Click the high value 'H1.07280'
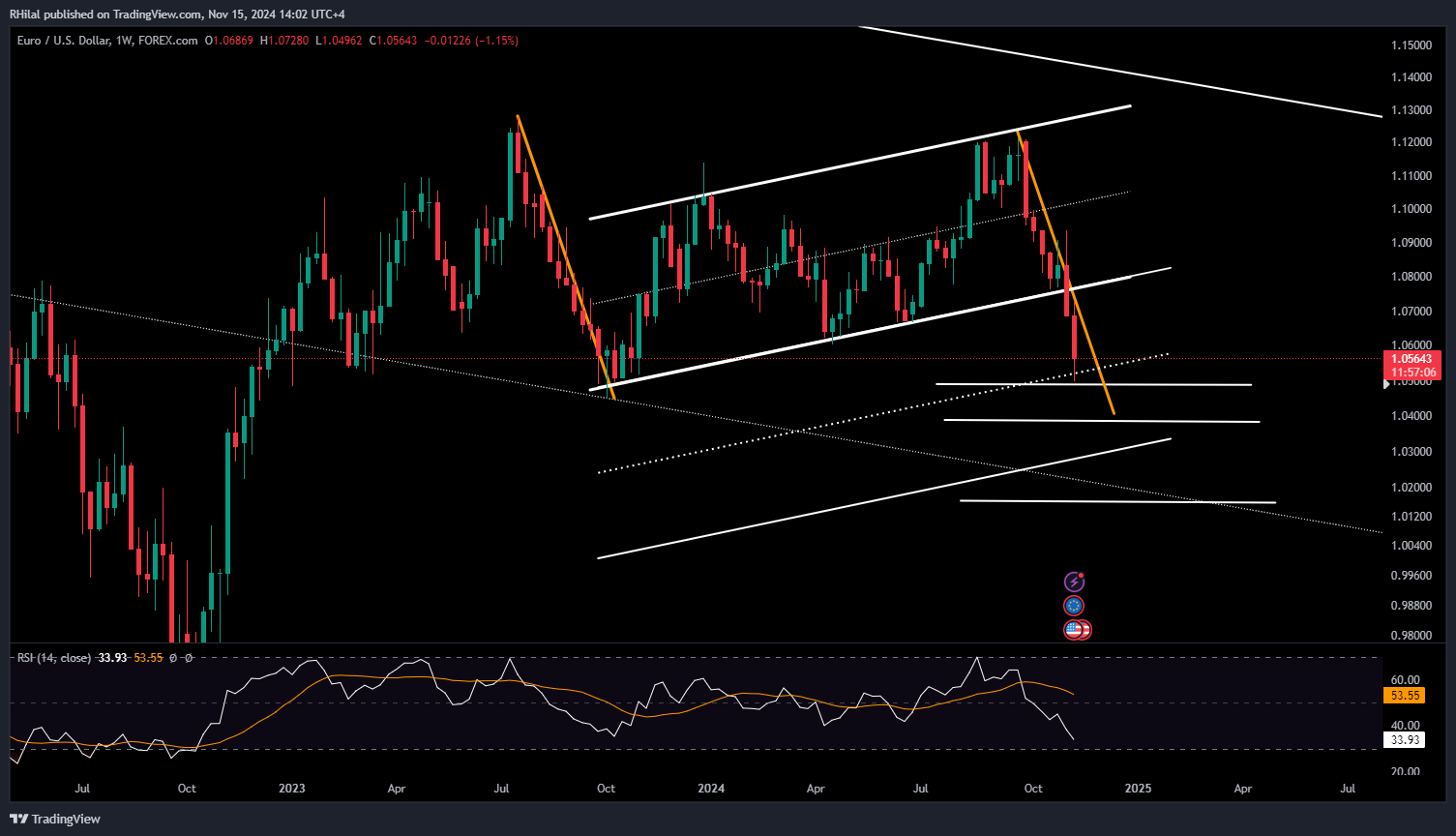Screen dimensions: 1456x836 (x=284, y=41)
